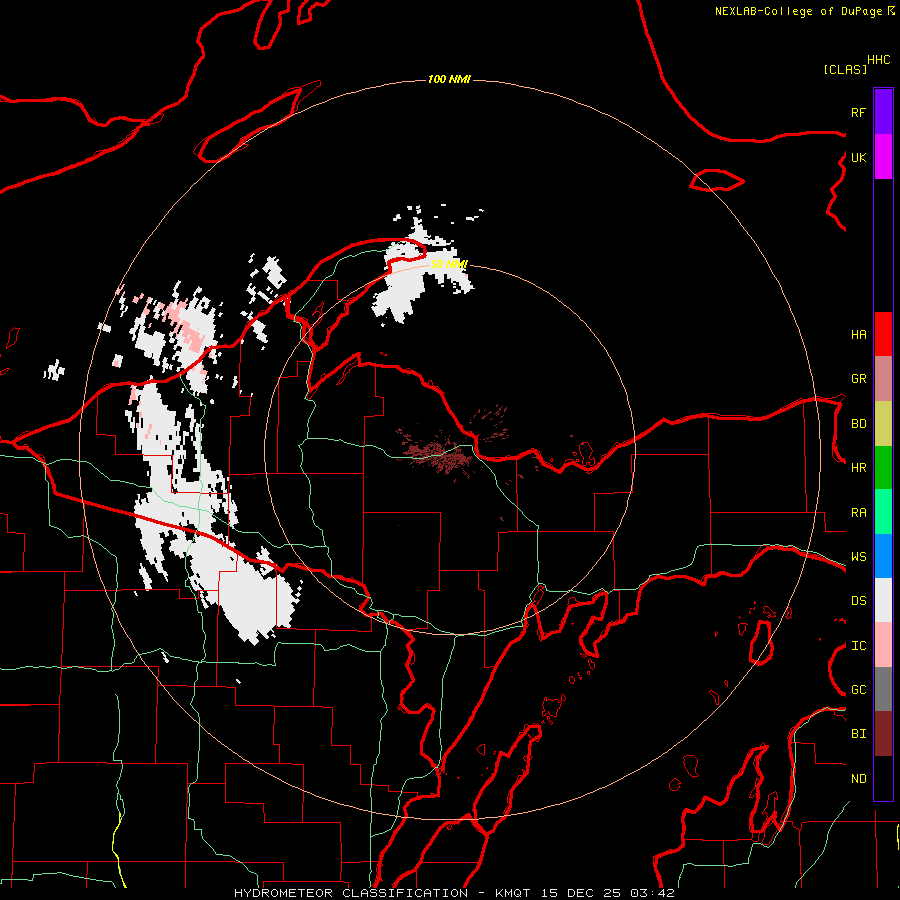This screenshot has width=900, height=900.
Task: Click the [CLAS] label
Action: pyautogui.click(x=845, y=69)
